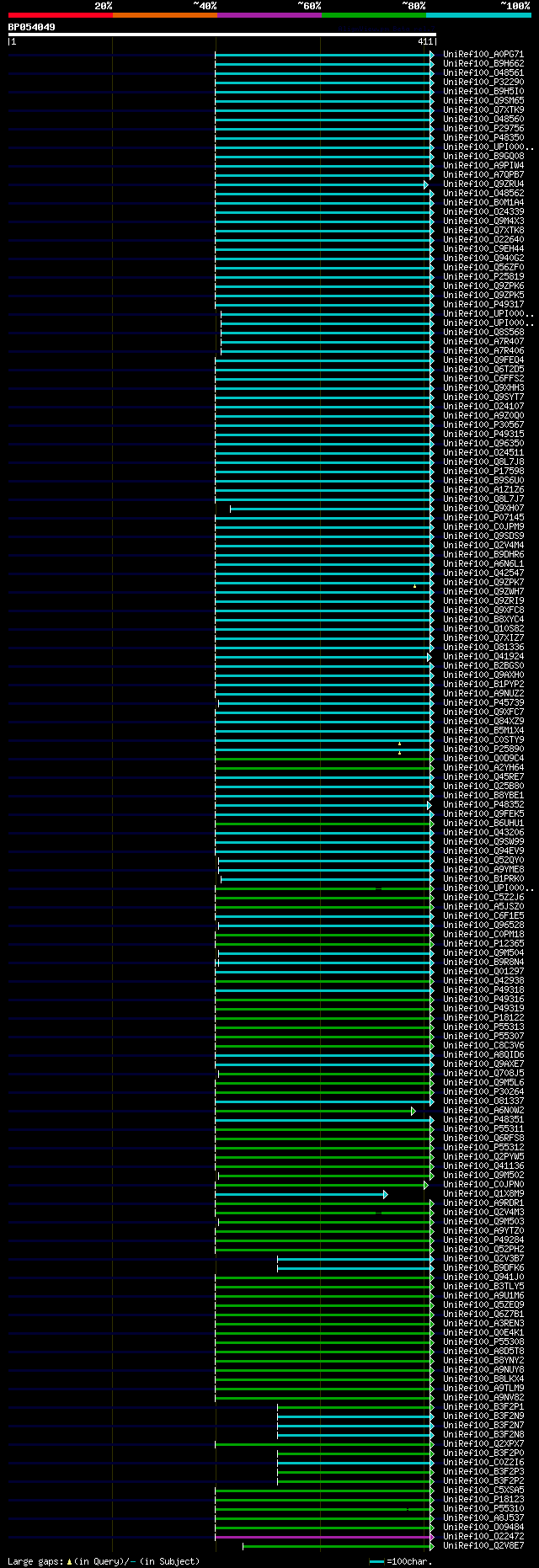This screenshot has width=539, height=1568.
Task: Click the white query sequence ruler bar
Action: click(x=221, y=35)
